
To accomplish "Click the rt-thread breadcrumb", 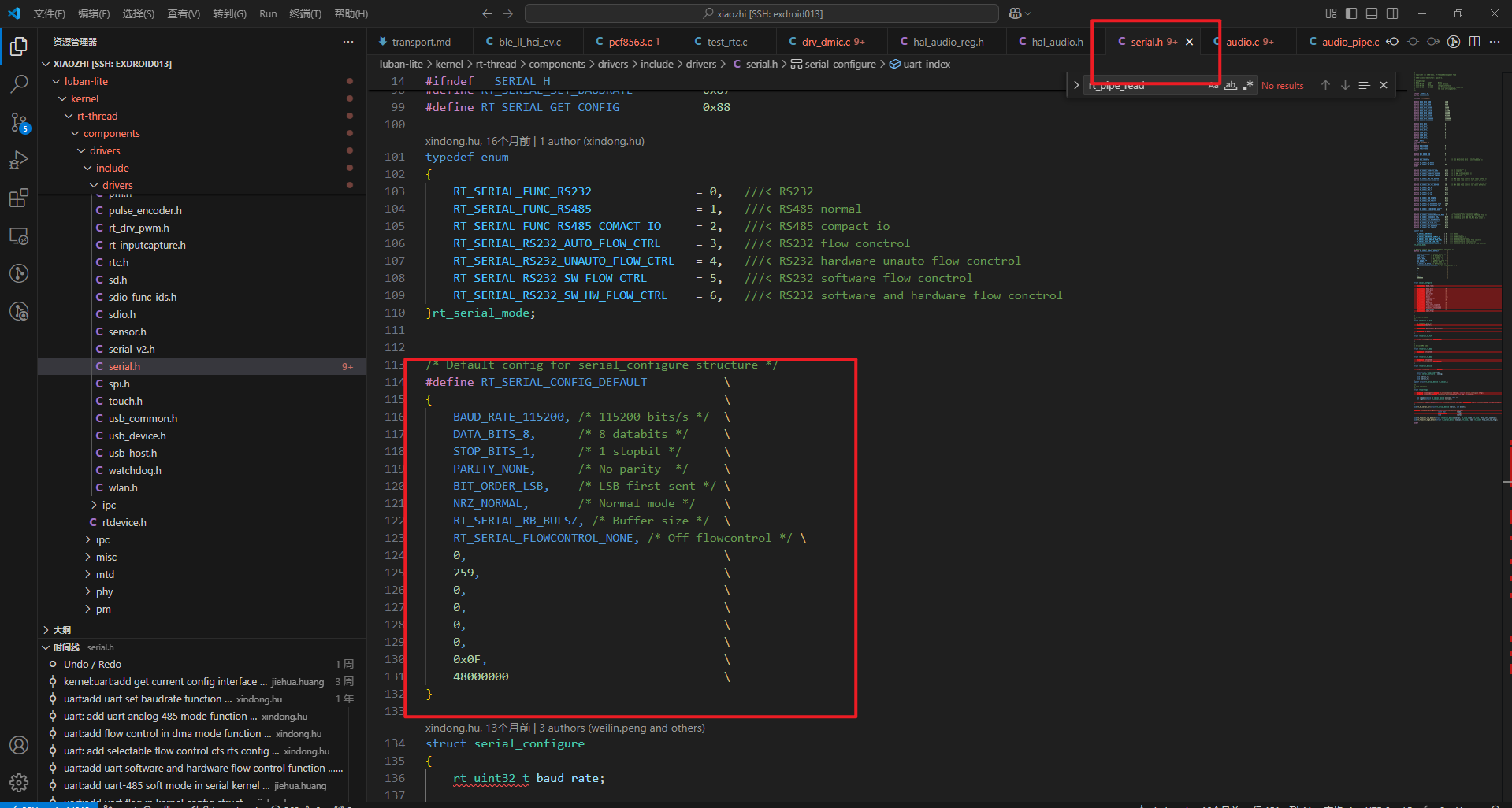I will pyautogui.click(x=496, y=64).
